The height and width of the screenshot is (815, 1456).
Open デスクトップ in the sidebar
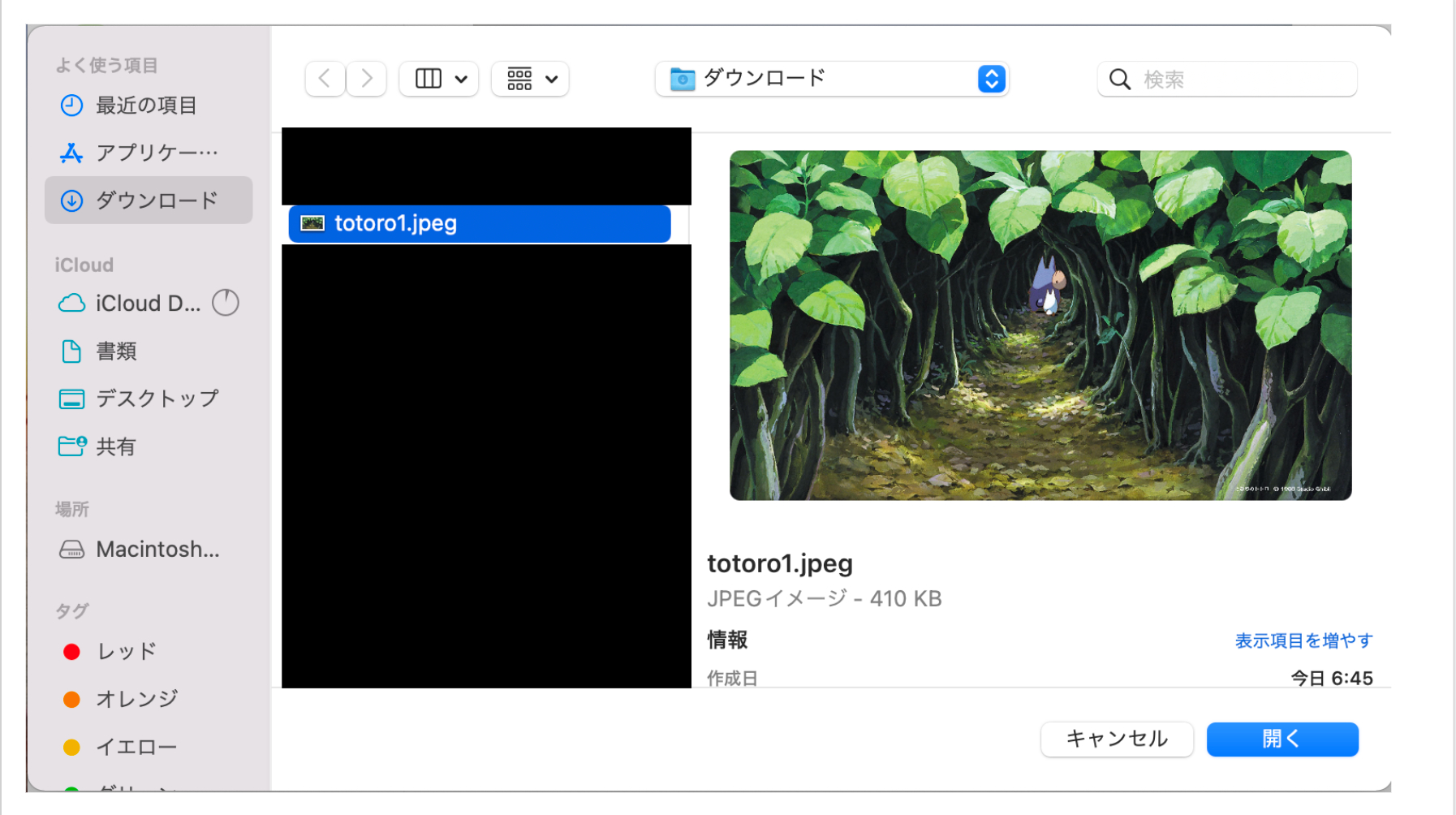149,399
